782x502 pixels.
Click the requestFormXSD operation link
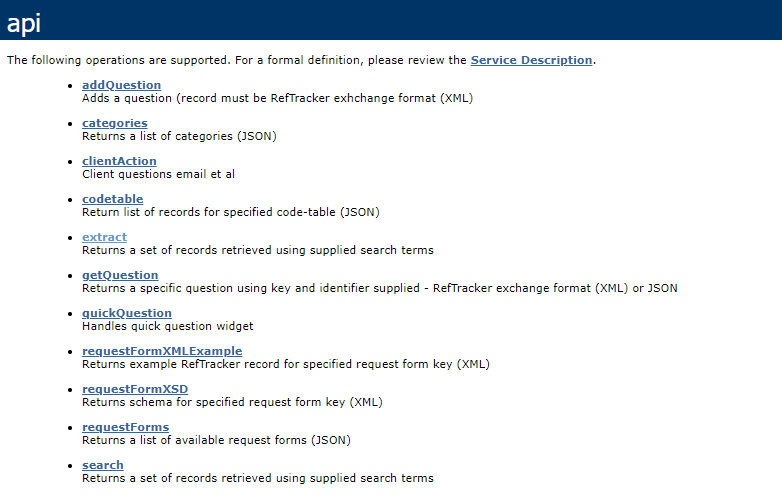point(135,389)
